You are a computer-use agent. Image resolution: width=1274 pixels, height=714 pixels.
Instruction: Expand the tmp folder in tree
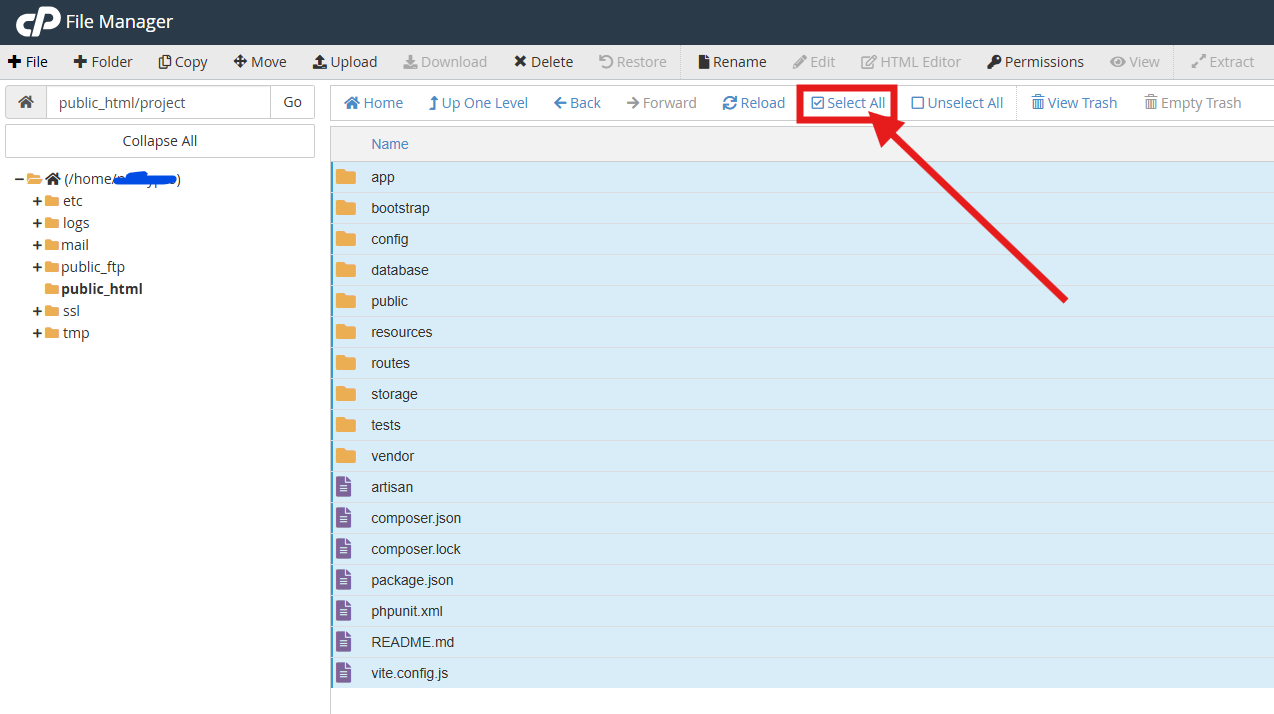(37, 333)
